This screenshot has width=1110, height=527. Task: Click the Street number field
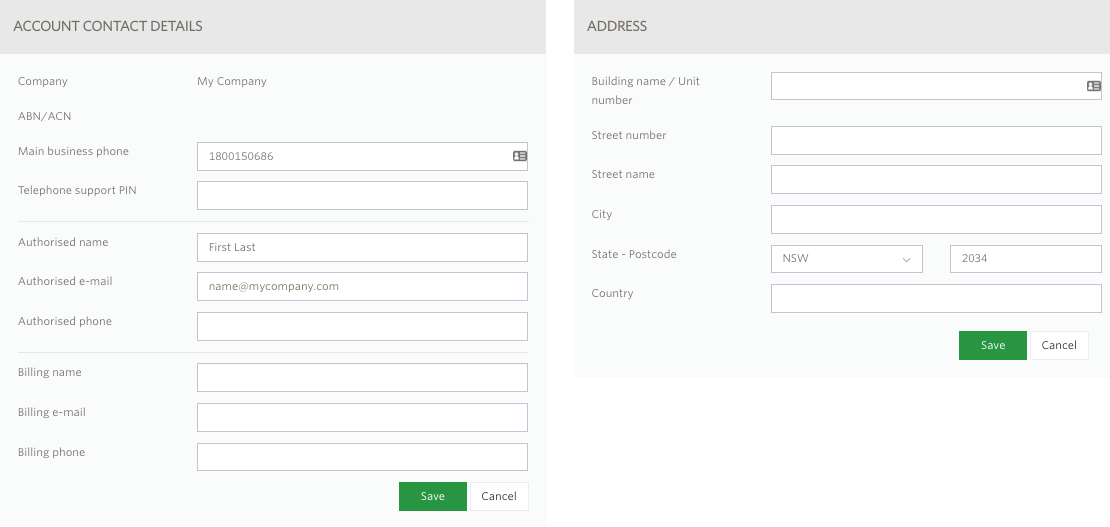pos(936,140)
